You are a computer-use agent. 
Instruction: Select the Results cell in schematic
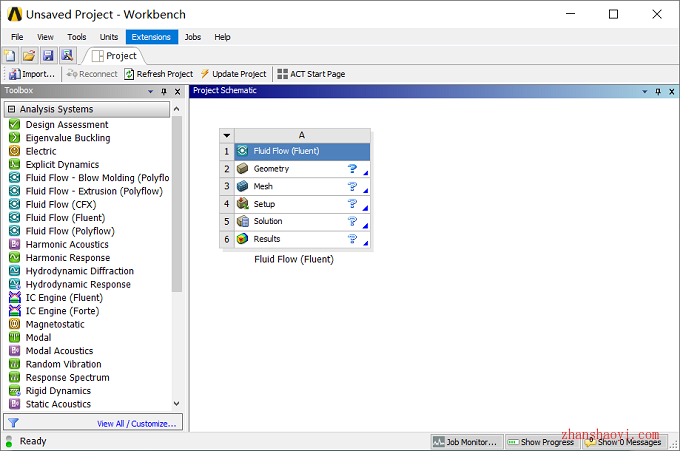[x=303, y=239]
